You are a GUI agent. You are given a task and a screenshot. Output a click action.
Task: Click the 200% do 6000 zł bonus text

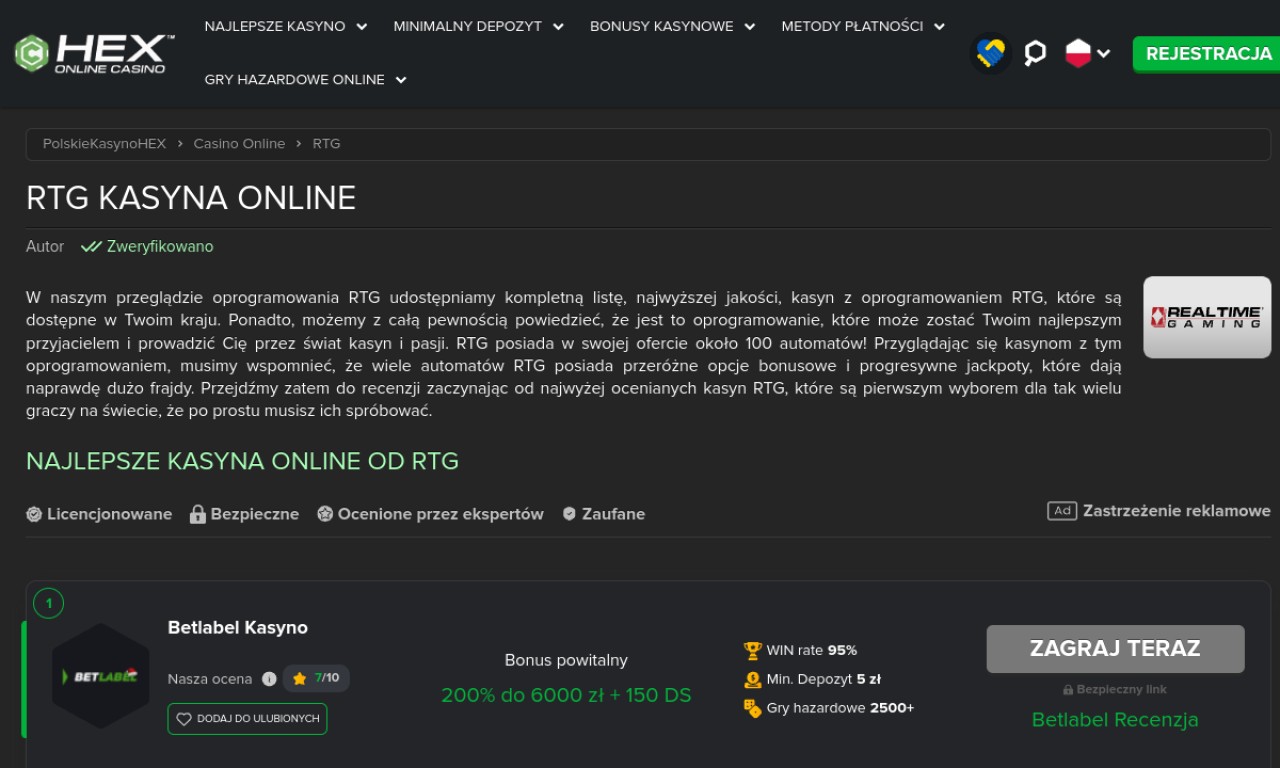click(x=566, y=695)
